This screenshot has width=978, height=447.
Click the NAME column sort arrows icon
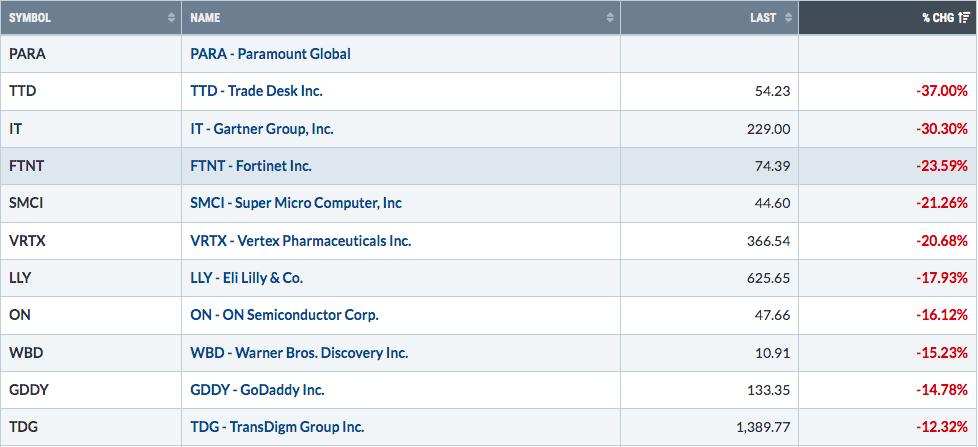[x=610, y=18]
